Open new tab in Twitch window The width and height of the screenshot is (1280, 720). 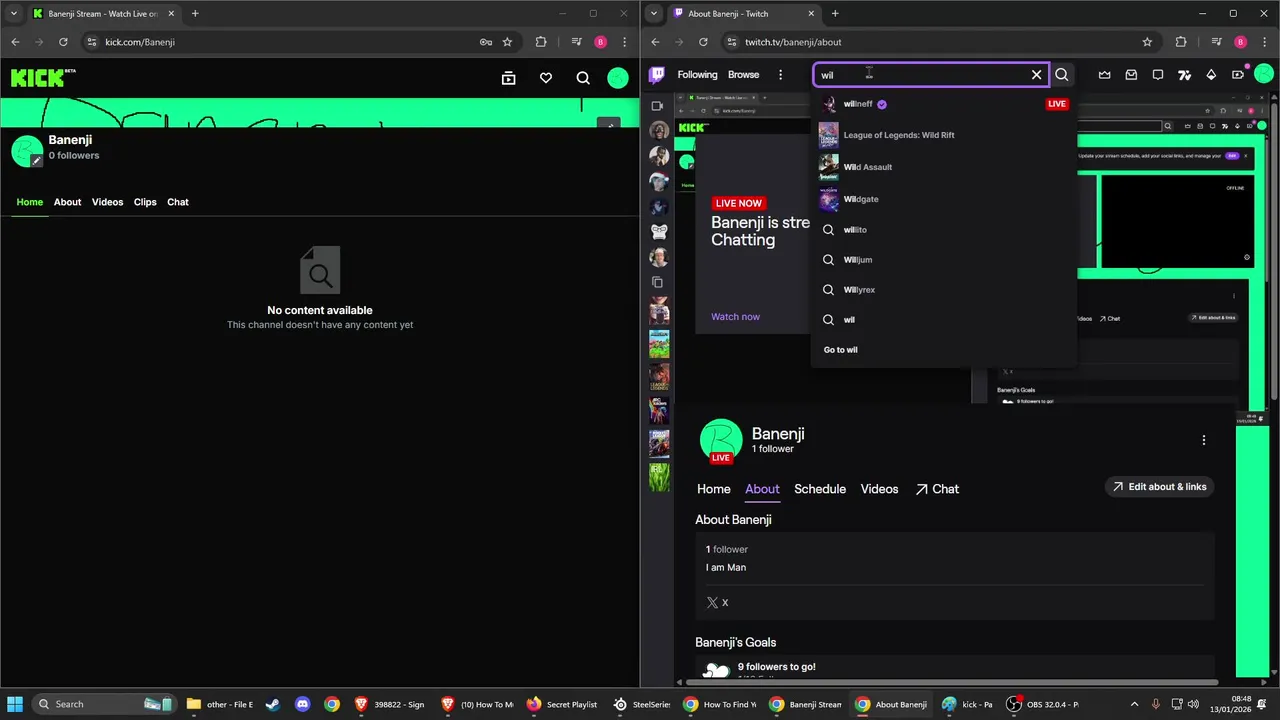click(x=835, y=14)
